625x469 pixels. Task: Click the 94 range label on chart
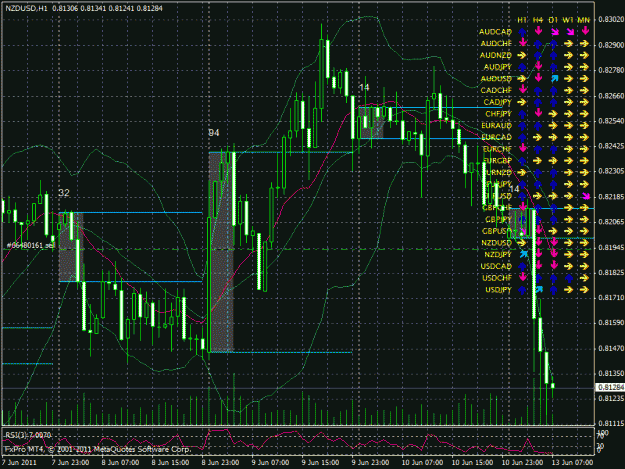point(214,133)
